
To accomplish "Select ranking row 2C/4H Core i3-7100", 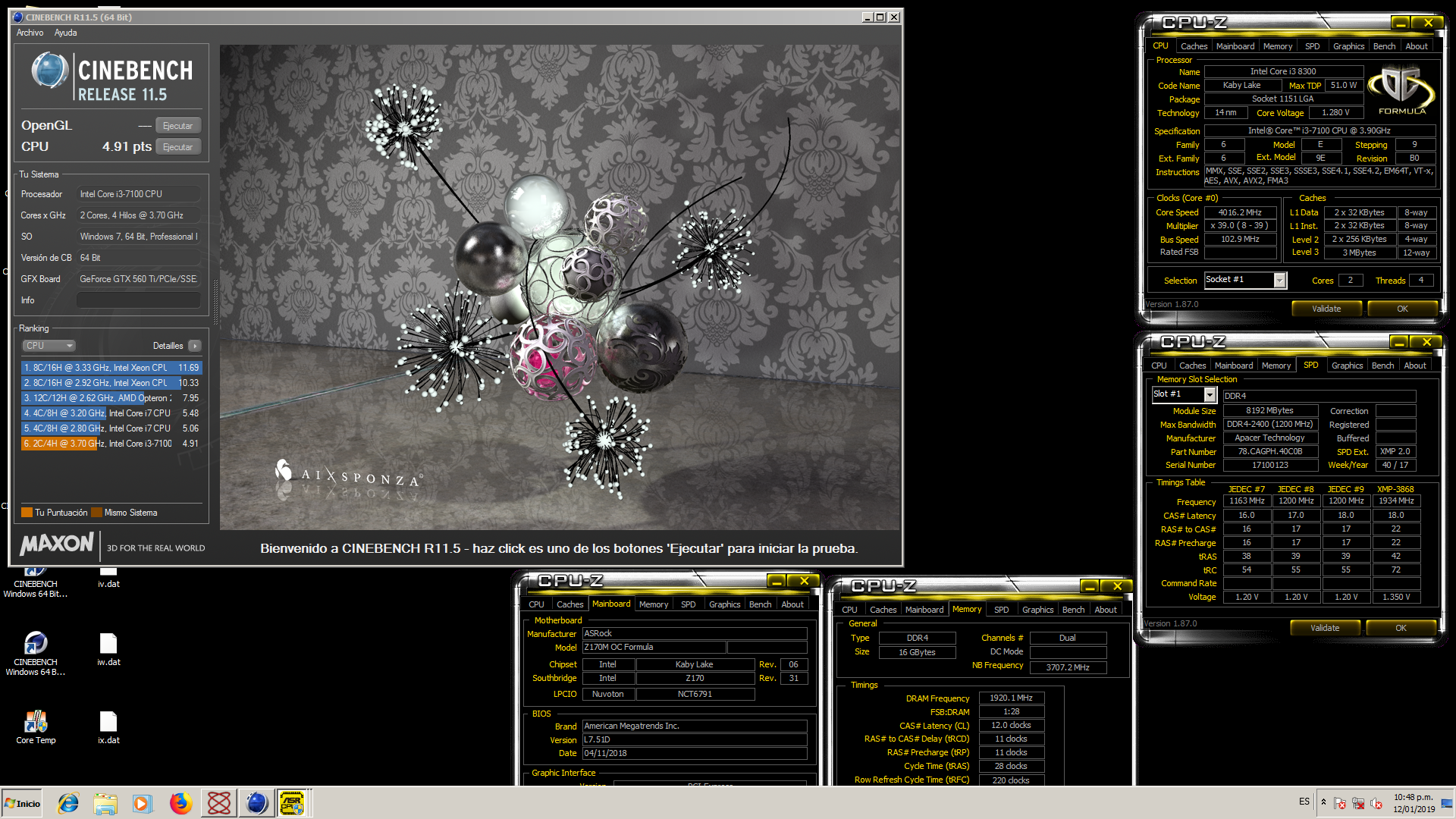I will (111, 444).
